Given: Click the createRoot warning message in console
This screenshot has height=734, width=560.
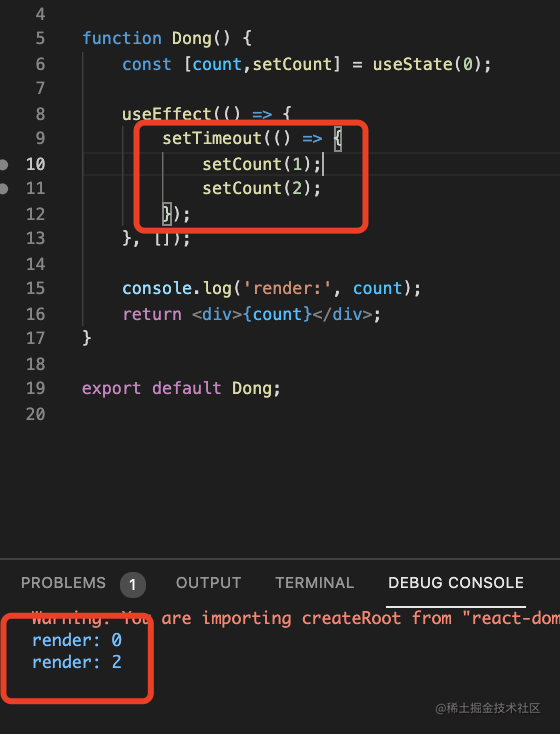Looking at the screenshot, I should [295, 618].
